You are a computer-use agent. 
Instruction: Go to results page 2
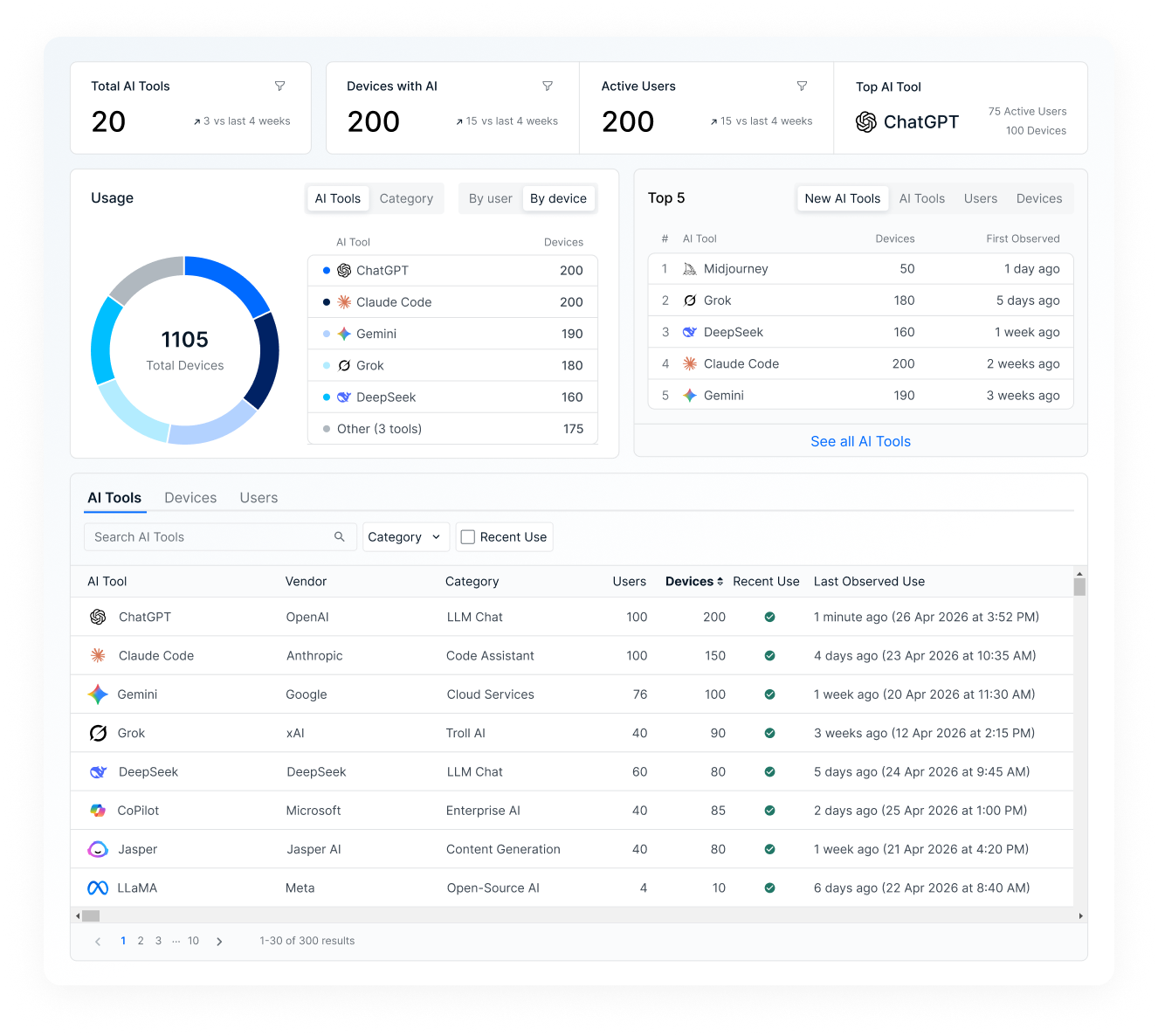point(141,941)
